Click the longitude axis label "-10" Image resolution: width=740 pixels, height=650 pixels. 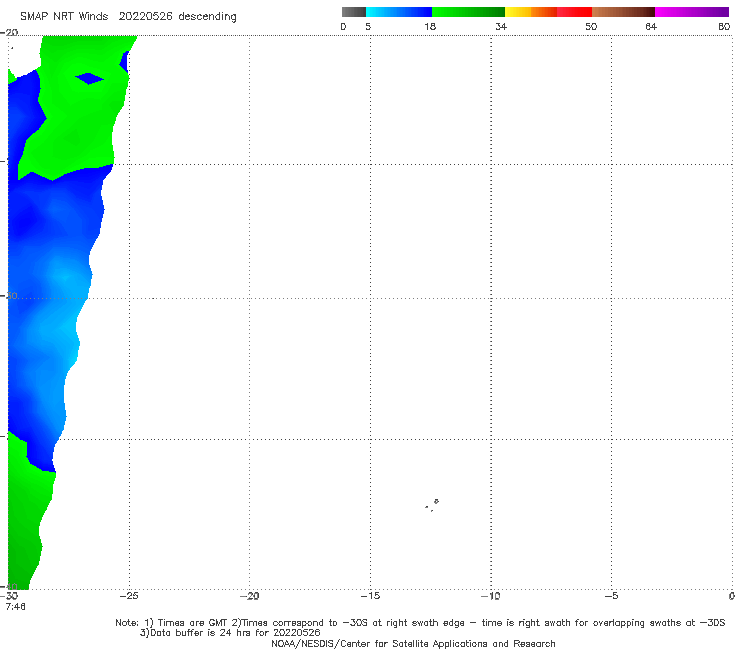[x=491, y=596]
